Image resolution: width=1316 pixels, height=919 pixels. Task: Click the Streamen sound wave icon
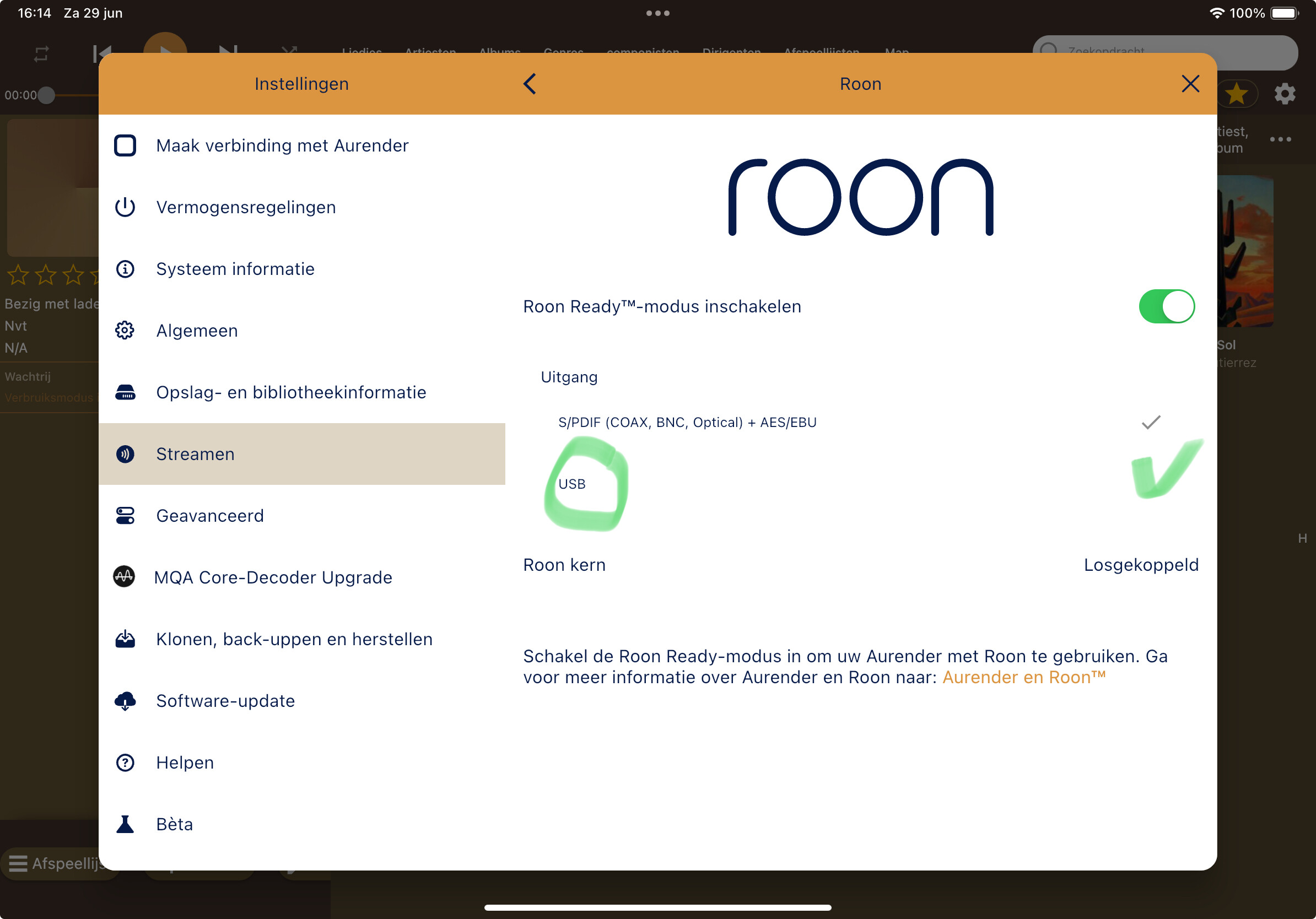tap(125, 455)
